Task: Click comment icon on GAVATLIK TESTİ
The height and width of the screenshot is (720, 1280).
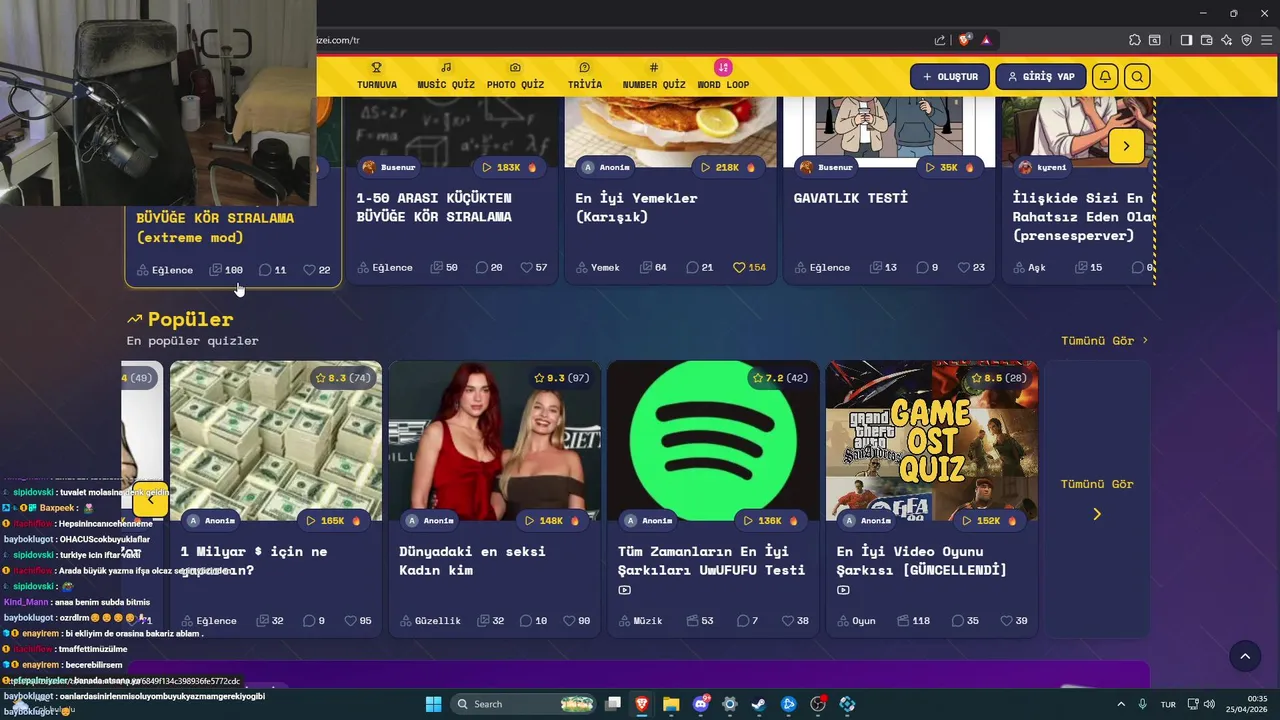Action: pyautogui.click(x=921, y=268)
